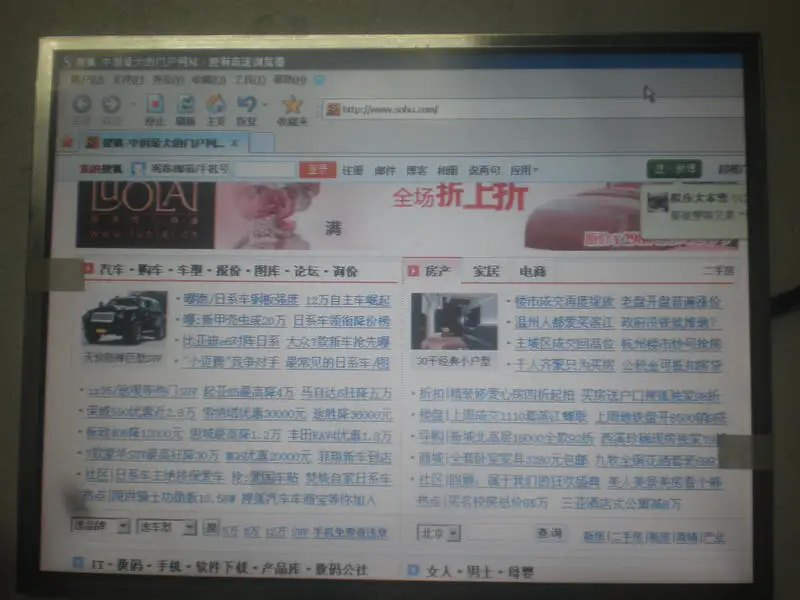Click the address bar showing sohu.com URL
The image size is (800, 600).
coord(531,109)
